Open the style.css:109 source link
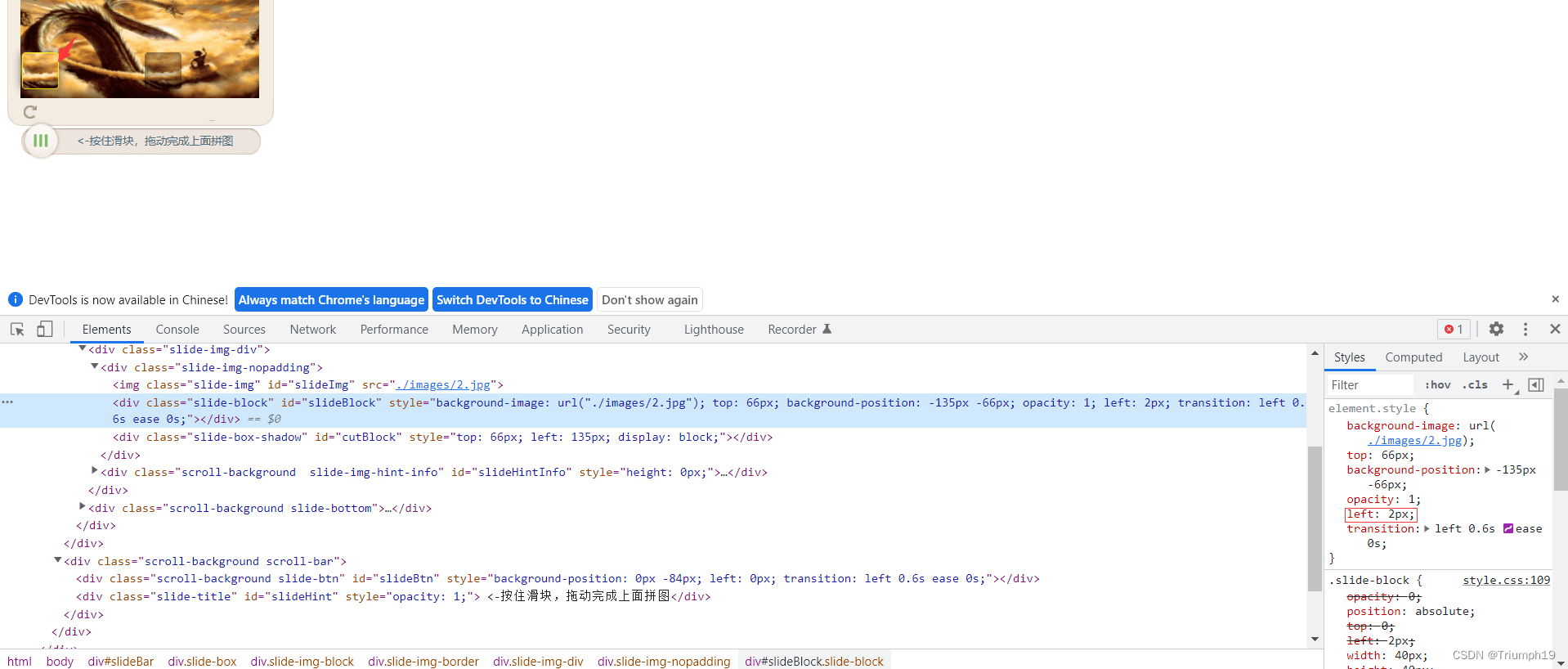 tap(1506, 580)
